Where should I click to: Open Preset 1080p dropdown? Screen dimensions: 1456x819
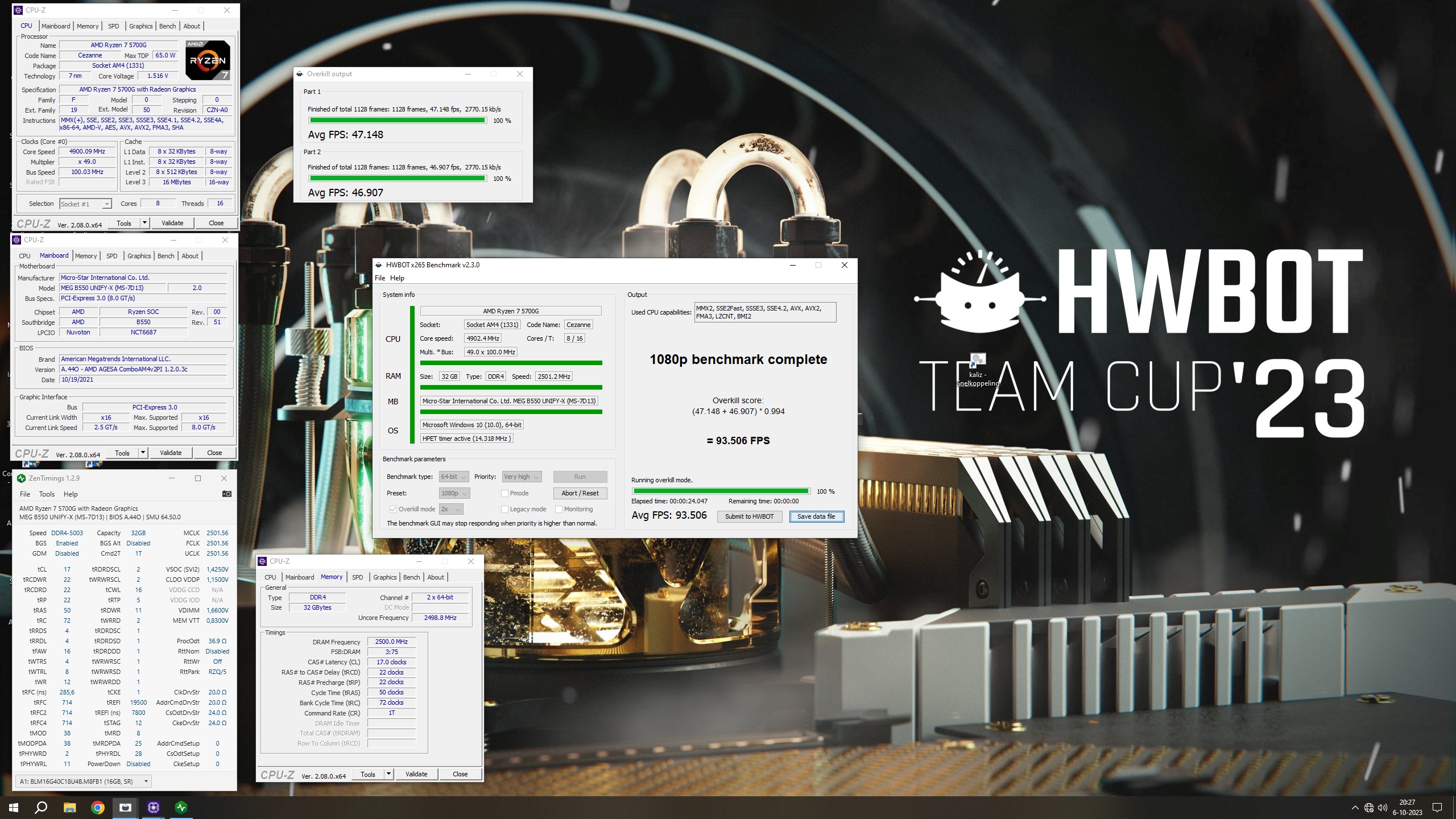(x=454, y=493)
